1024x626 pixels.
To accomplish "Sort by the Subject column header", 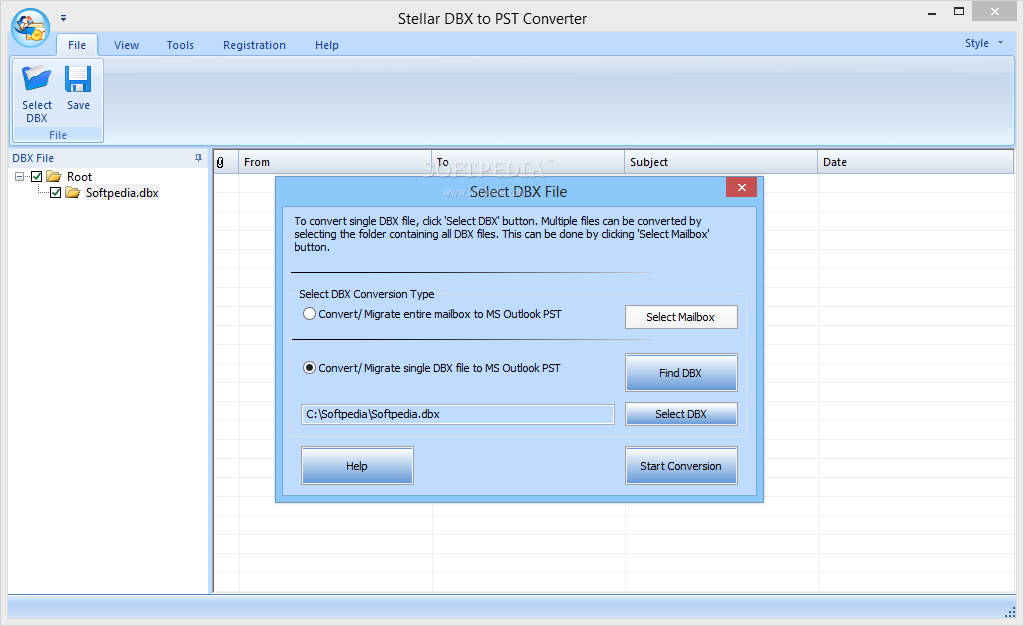I will (721, 163).
